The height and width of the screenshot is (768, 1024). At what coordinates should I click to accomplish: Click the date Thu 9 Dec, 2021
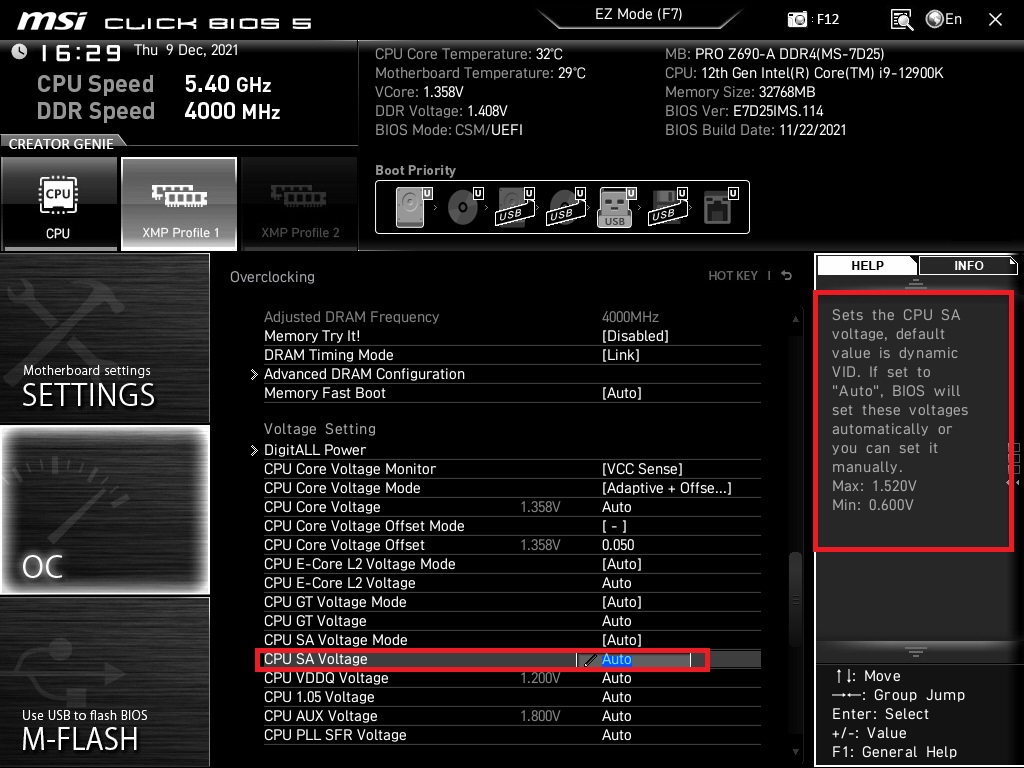click(186, 50)
